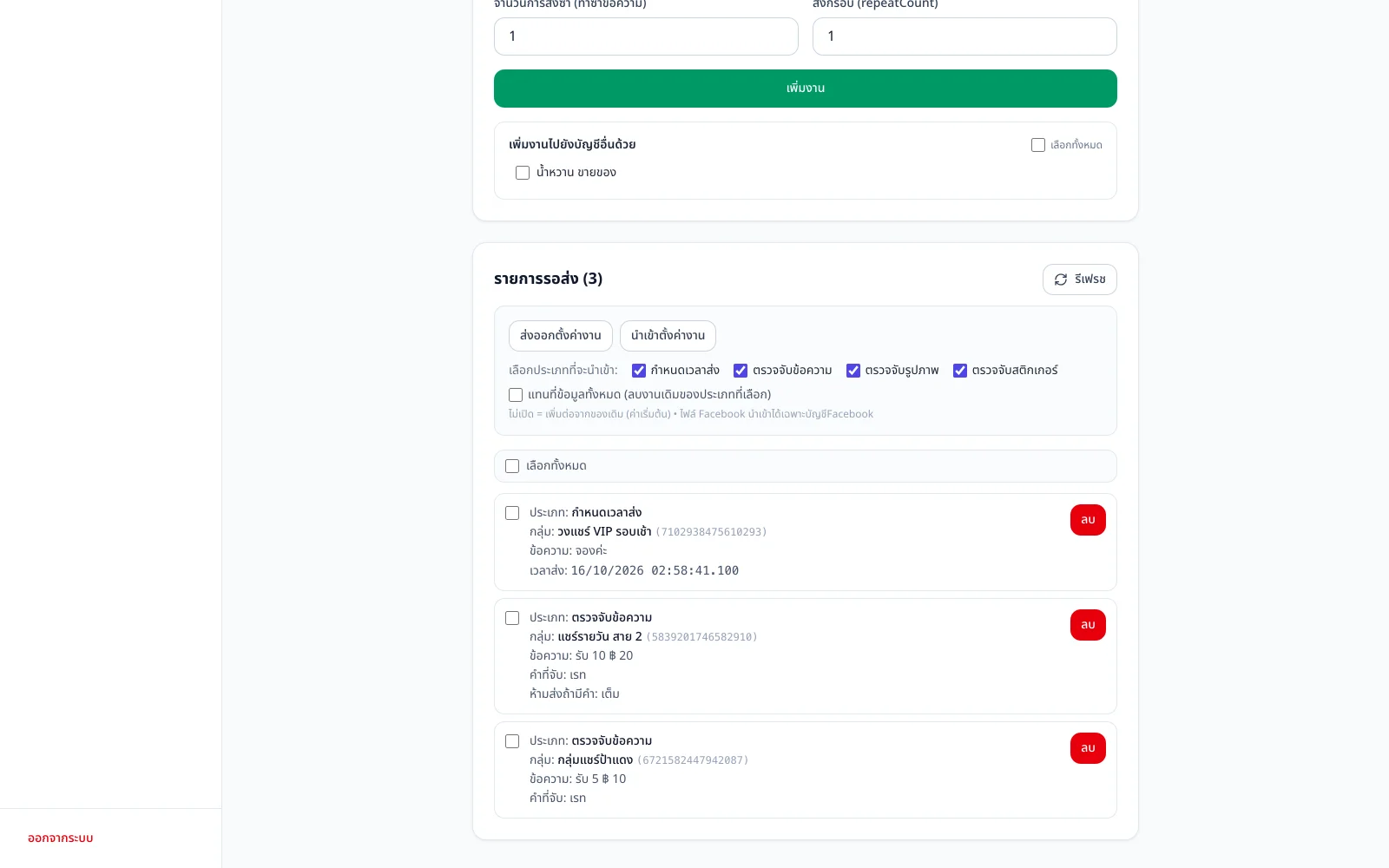Click the send-repeat count input field
Screen dimensions: 1389x868
[x=646, y=36]
